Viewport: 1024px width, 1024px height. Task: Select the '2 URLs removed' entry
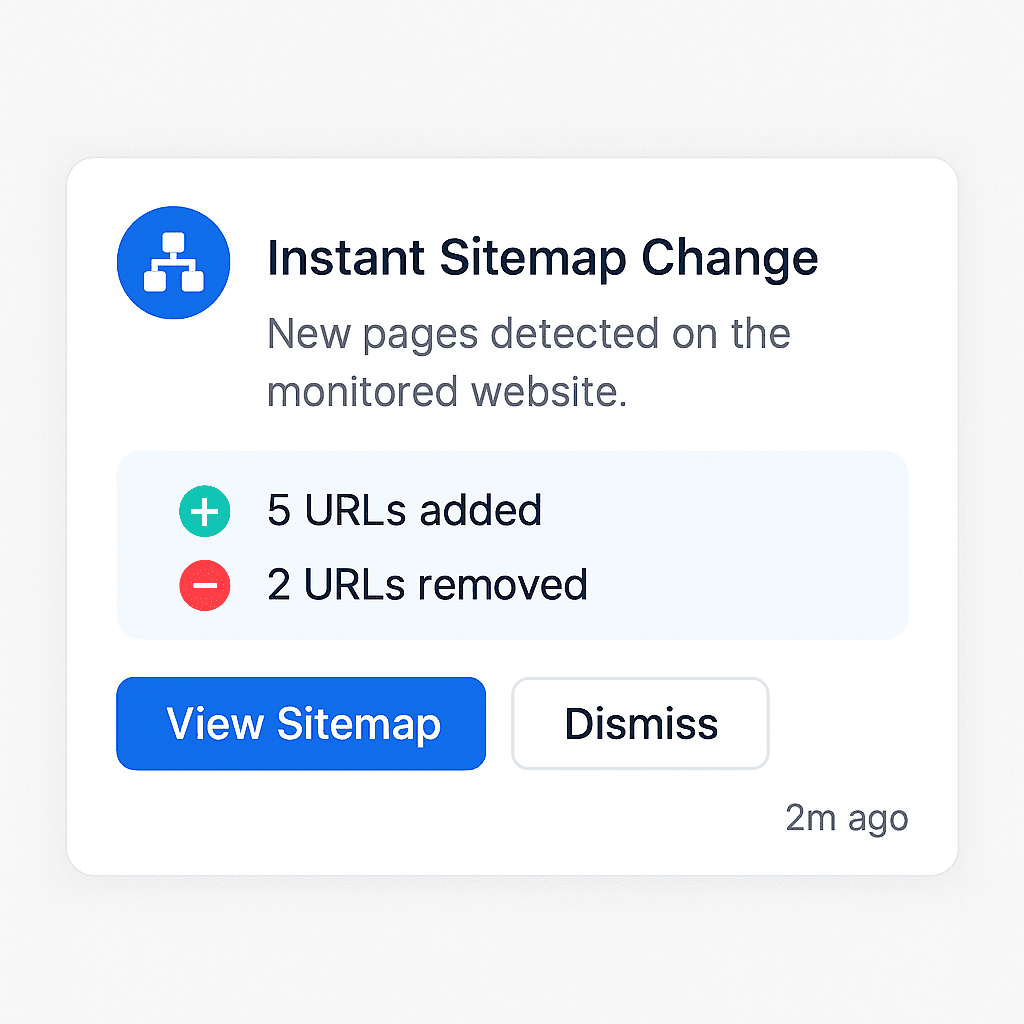[x=426, y=585]
